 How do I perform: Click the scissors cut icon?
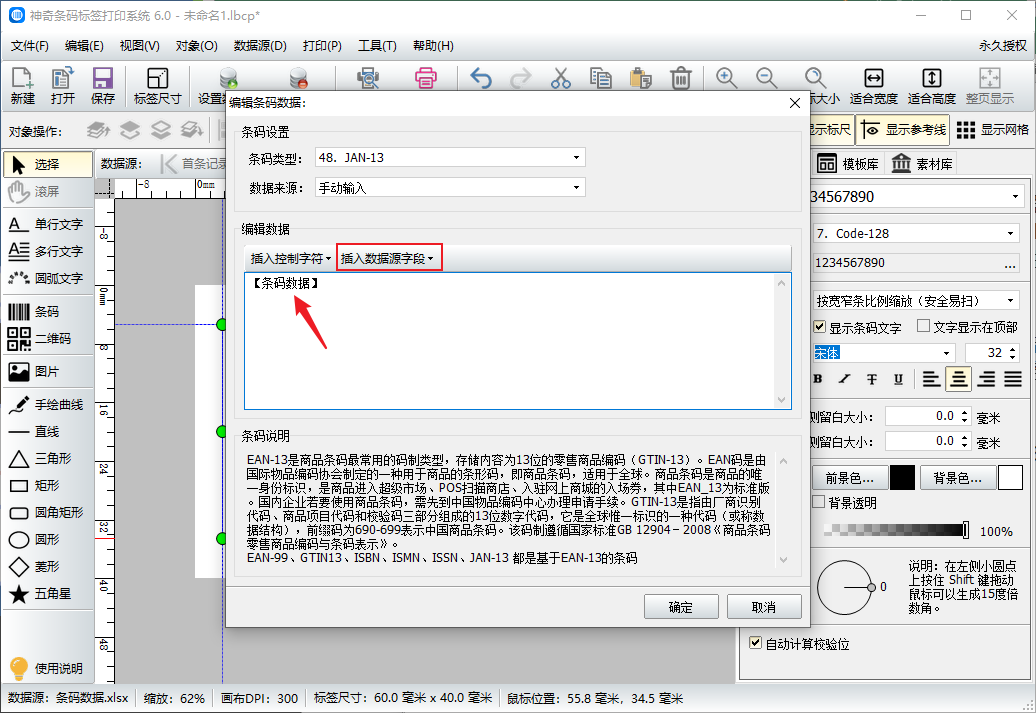(x=560, y=78)
